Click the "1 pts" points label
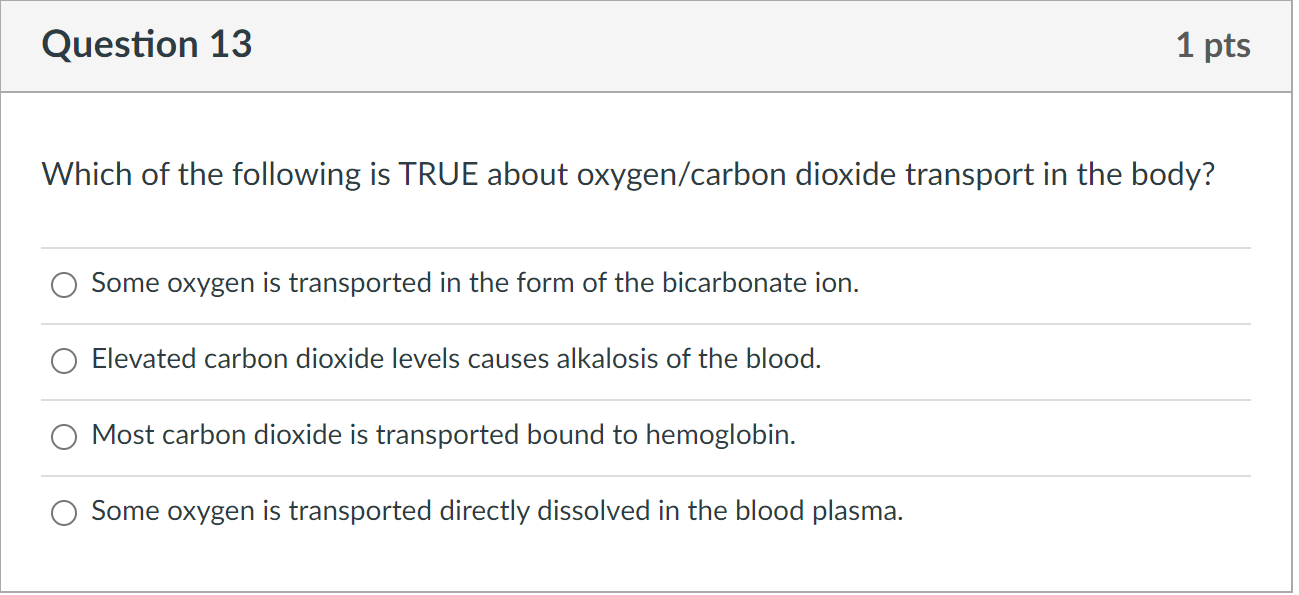1299x595 pixels. [1213, 45]
